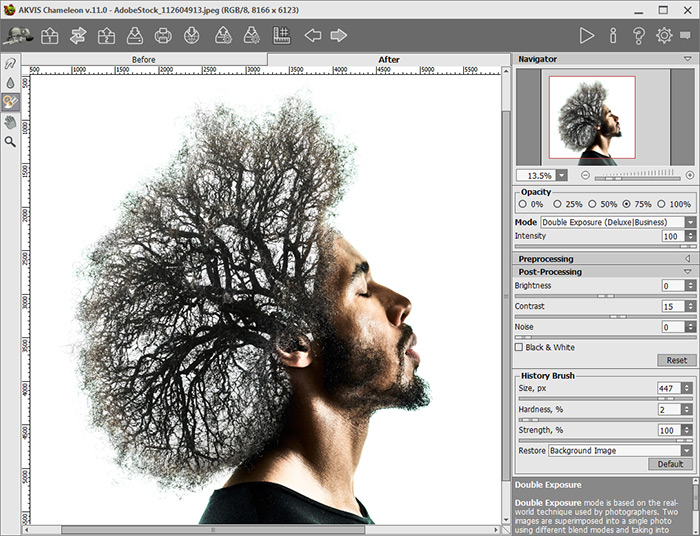This screenshot has height=536, width=700.
Task: Set opacity to 50%
Action: click(x=592, y=204)
